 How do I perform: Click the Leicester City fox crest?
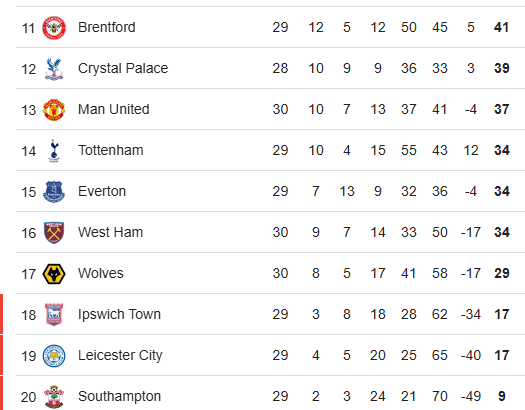54,356
